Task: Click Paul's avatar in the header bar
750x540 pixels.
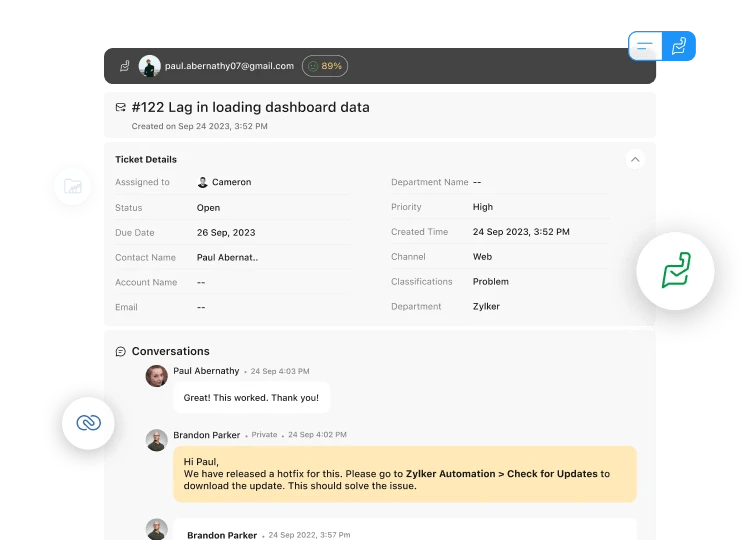Action: (150, 66)
